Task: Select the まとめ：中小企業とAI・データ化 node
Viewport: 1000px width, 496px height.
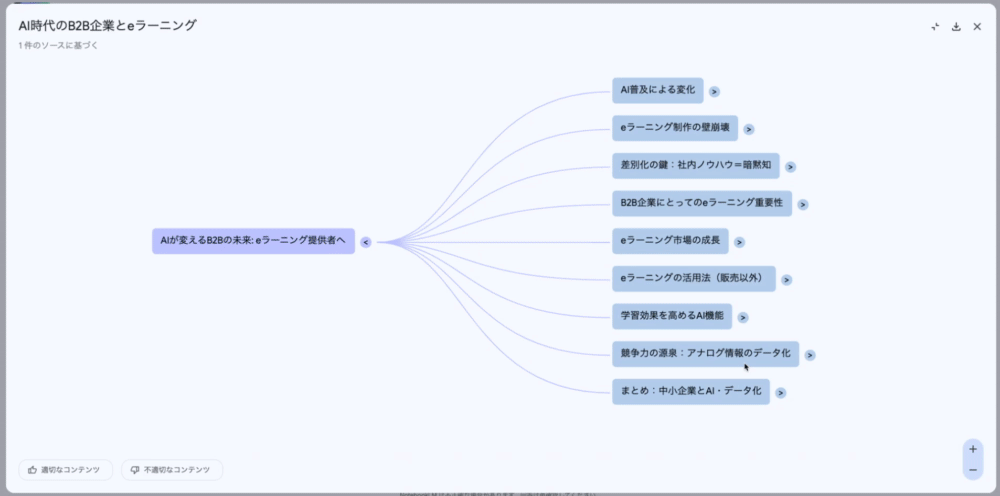Action: click(x=691, y=391)
